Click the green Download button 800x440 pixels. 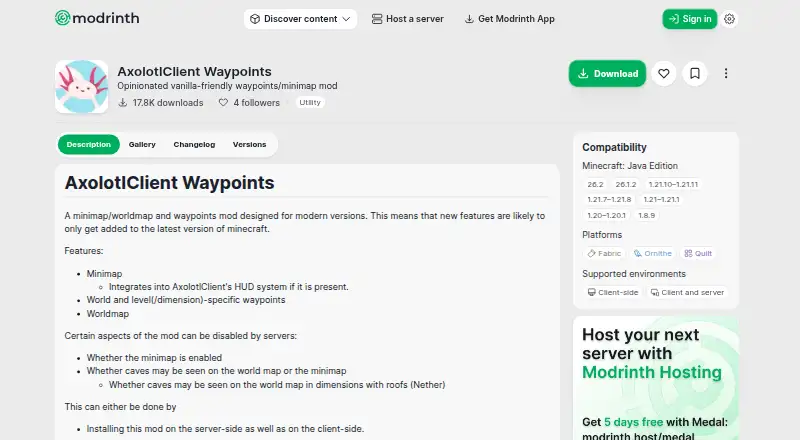click(x=607, y=74)
